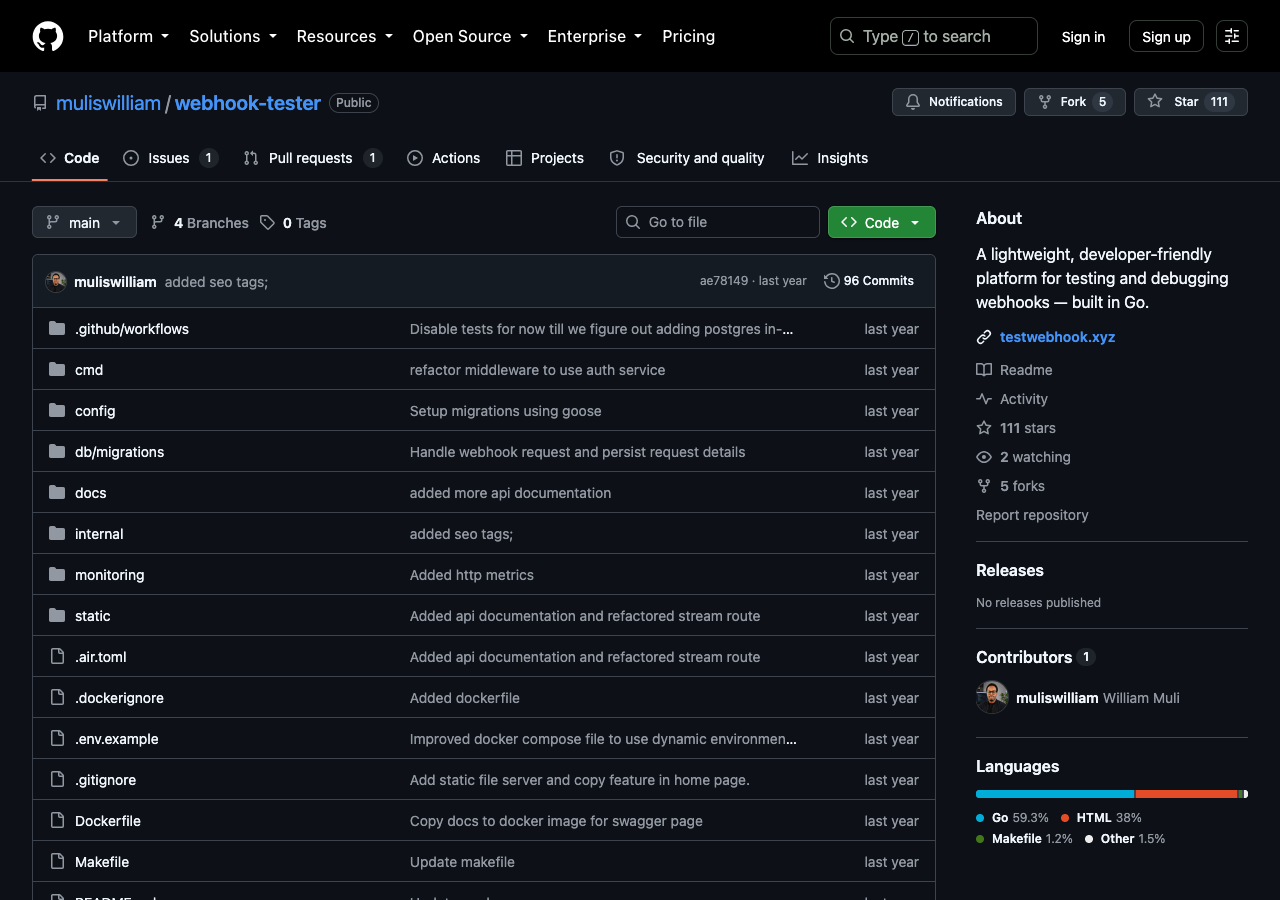Open the .dockerignore file
1280x900 pixels.
pos(119,698)
